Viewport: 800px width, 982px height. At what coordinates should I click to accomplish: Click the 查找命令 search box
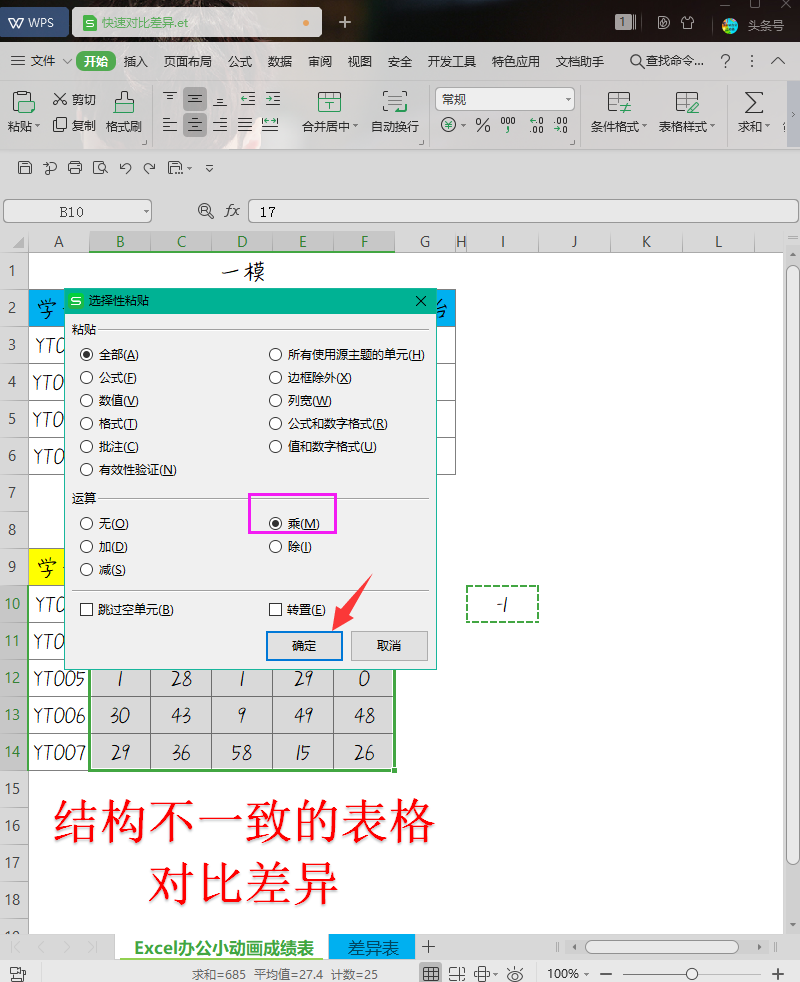point(667,61)
